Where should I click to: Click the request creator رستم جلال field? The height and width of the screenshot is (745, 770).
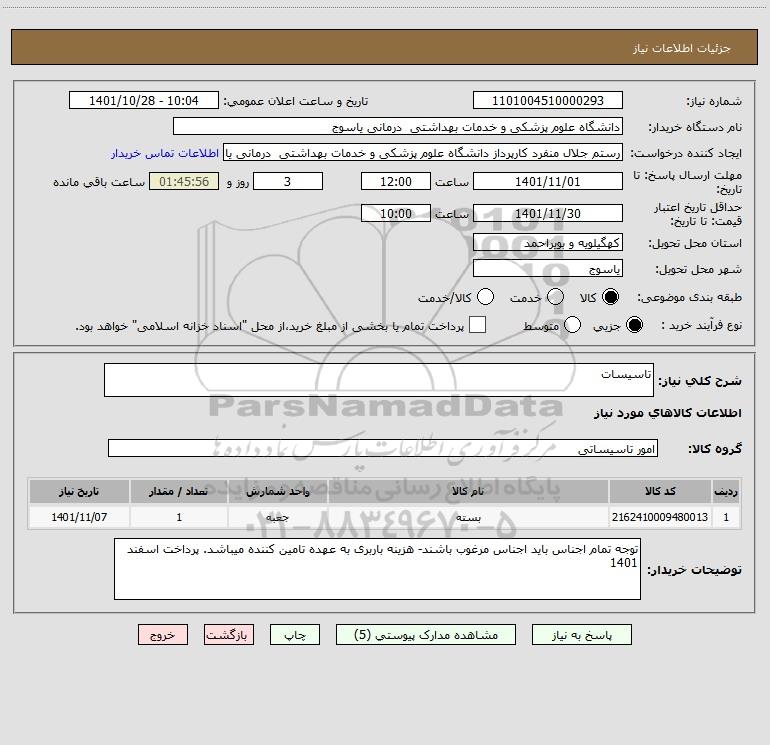click(423, 153)
